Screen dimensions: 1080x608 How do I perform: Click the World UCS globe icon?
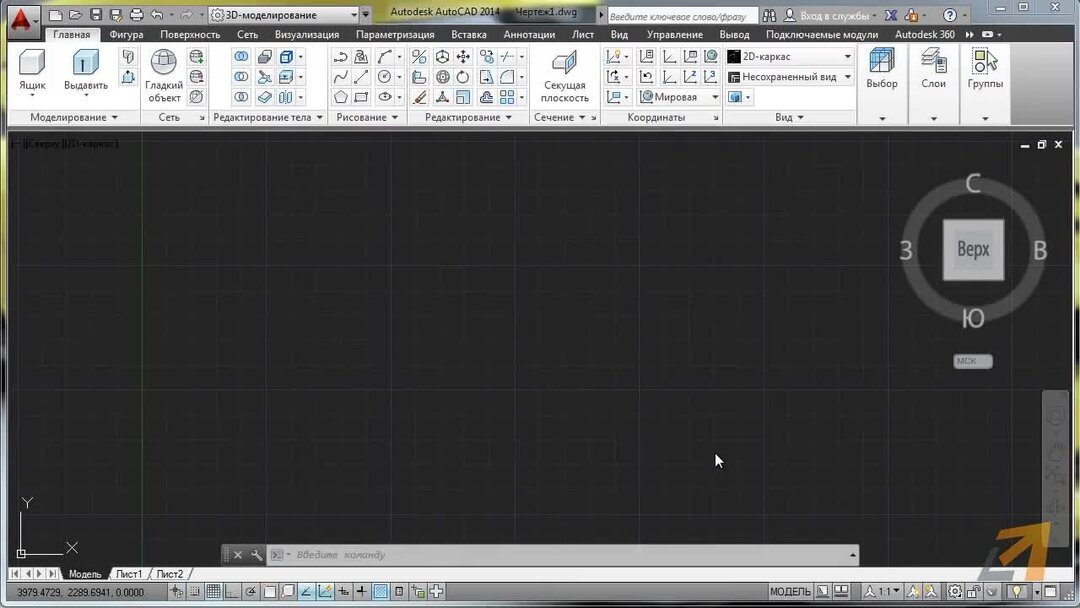point(710,56)
